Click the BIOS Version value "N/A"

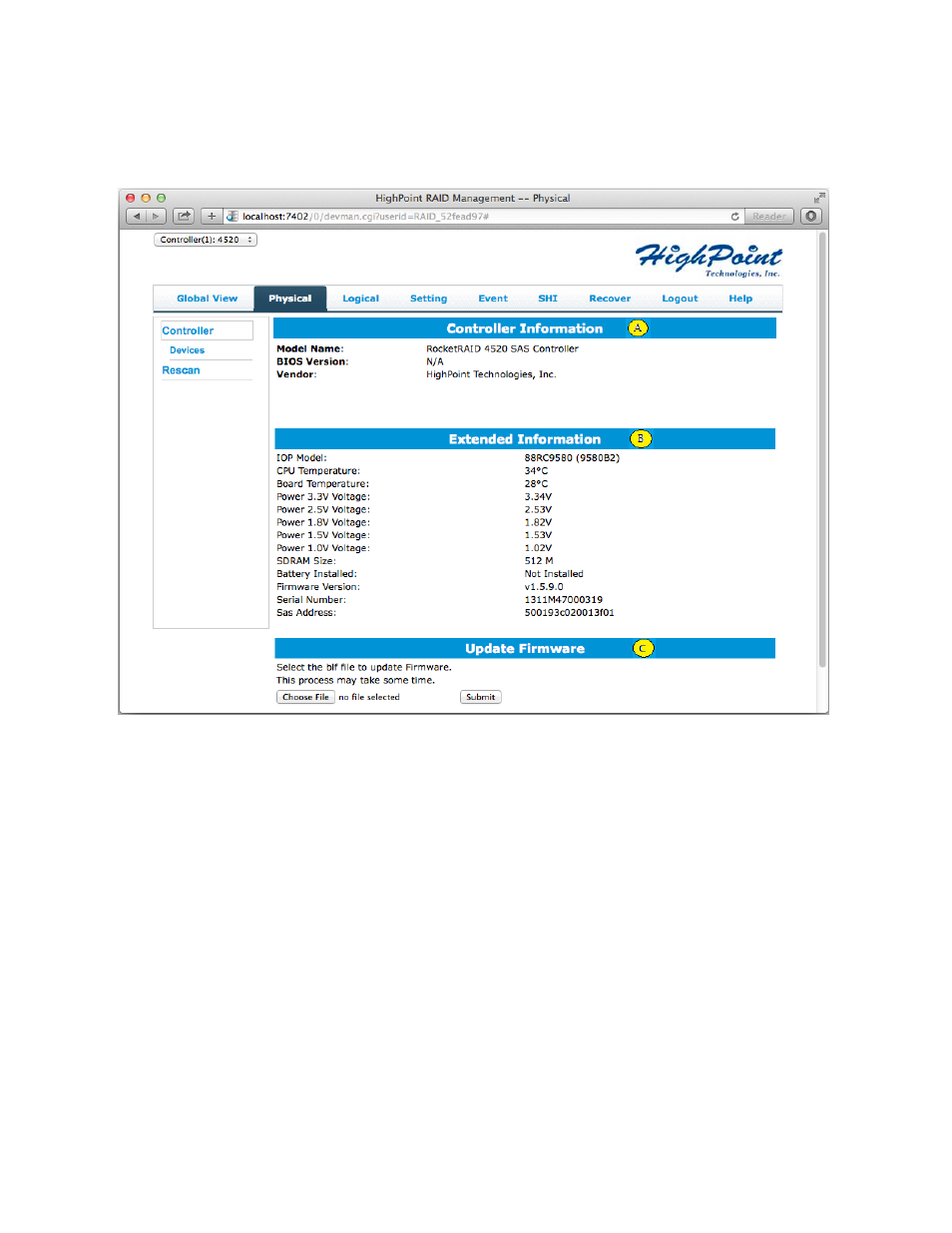[435, 362]
